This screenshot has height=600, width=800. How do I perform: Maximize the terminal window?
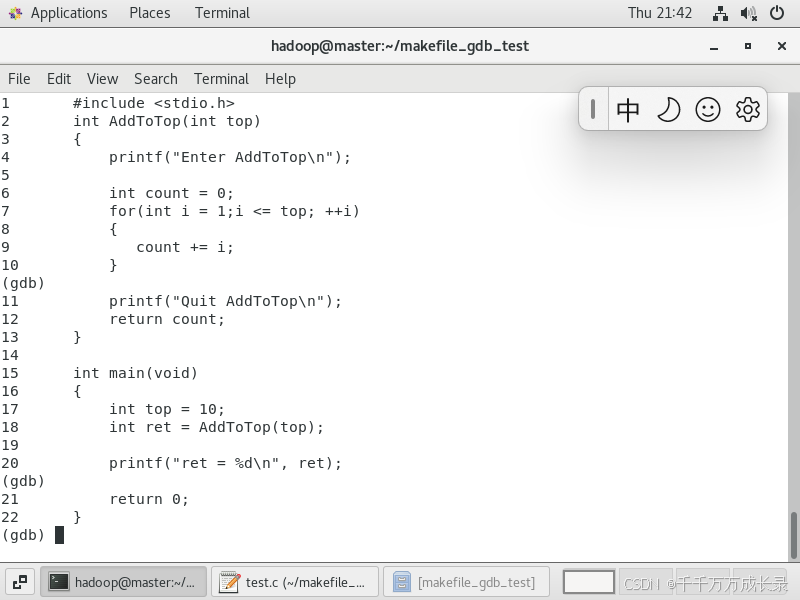[748, 46]
